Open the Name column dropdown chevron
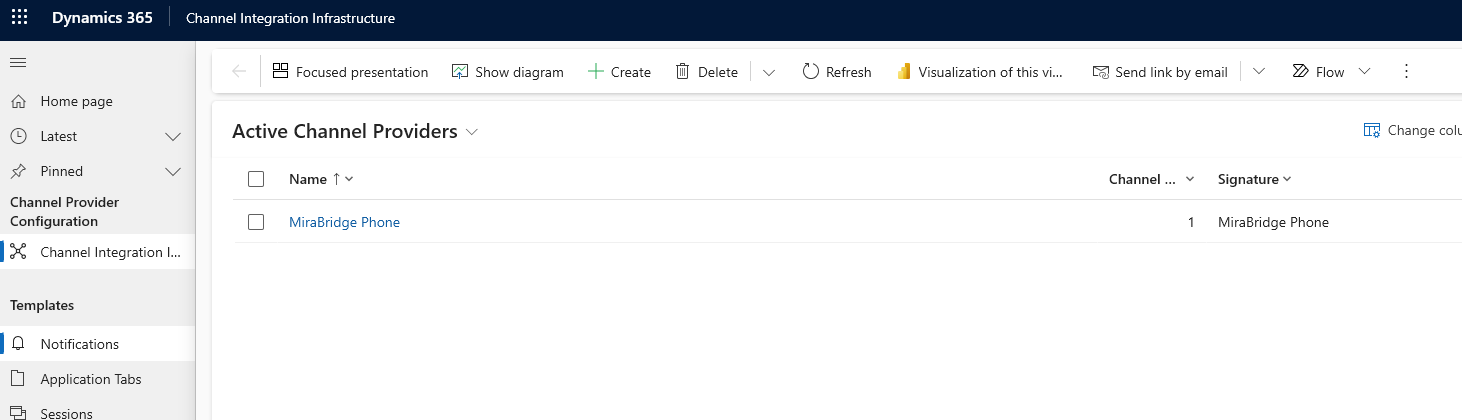Image resolution: width=1462 pixels, height=420 pixels. pyautogui.click(x=349, y=179)
